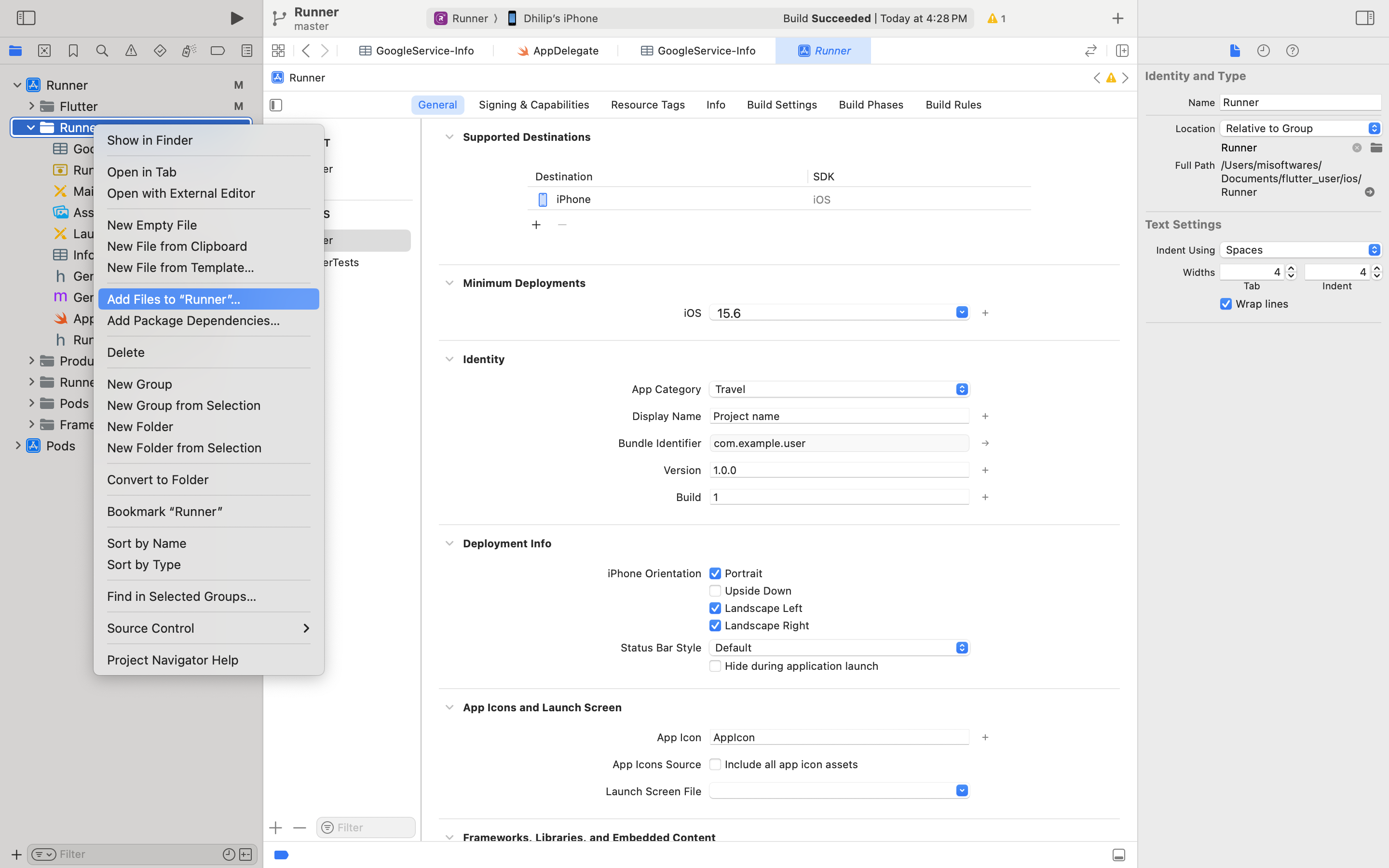Increase the Tab width stepper

(1292, 268)
